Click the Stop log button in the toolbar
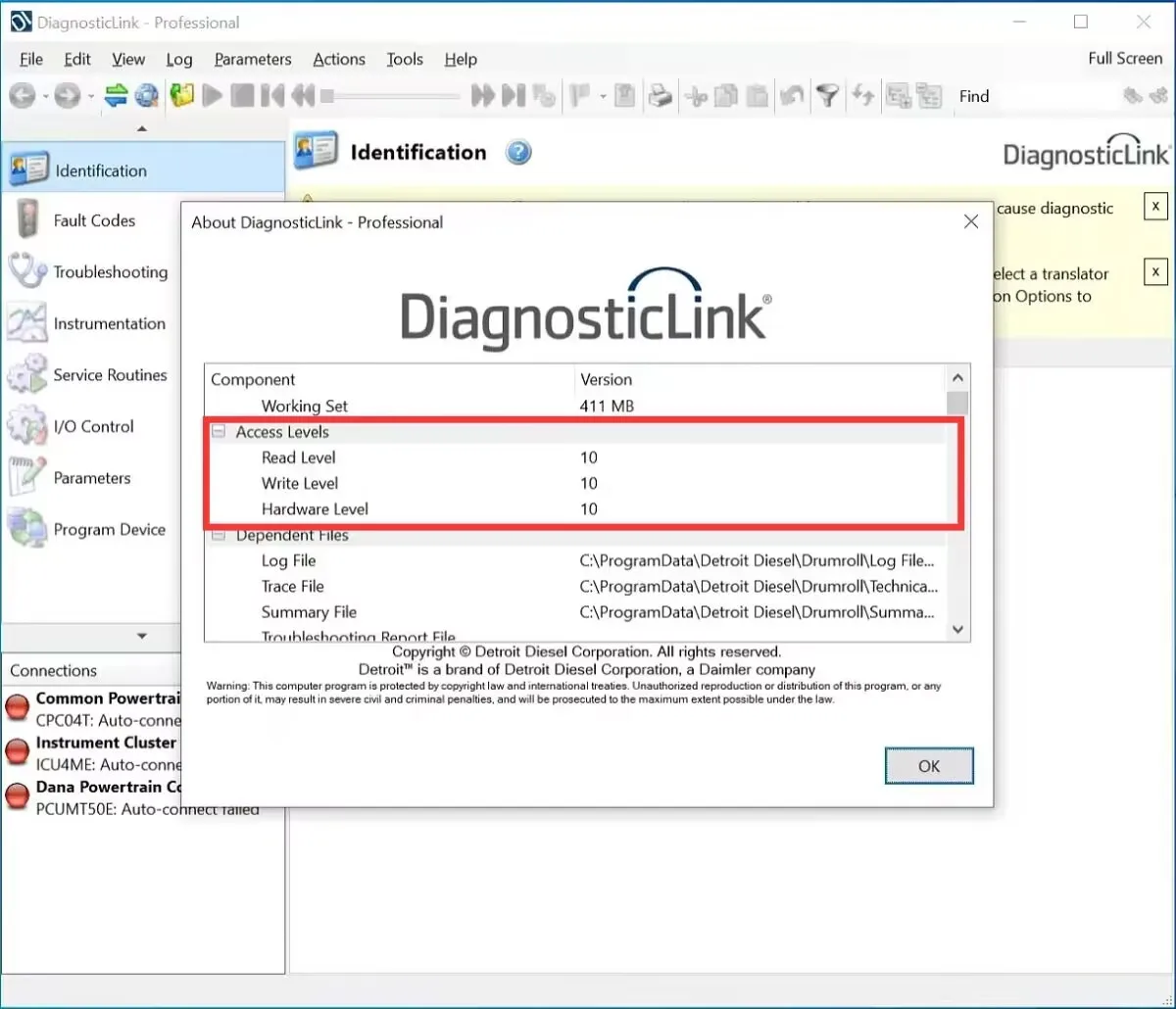The height and width of the screenshot is (1009, 1176). [x=243, y=95]
